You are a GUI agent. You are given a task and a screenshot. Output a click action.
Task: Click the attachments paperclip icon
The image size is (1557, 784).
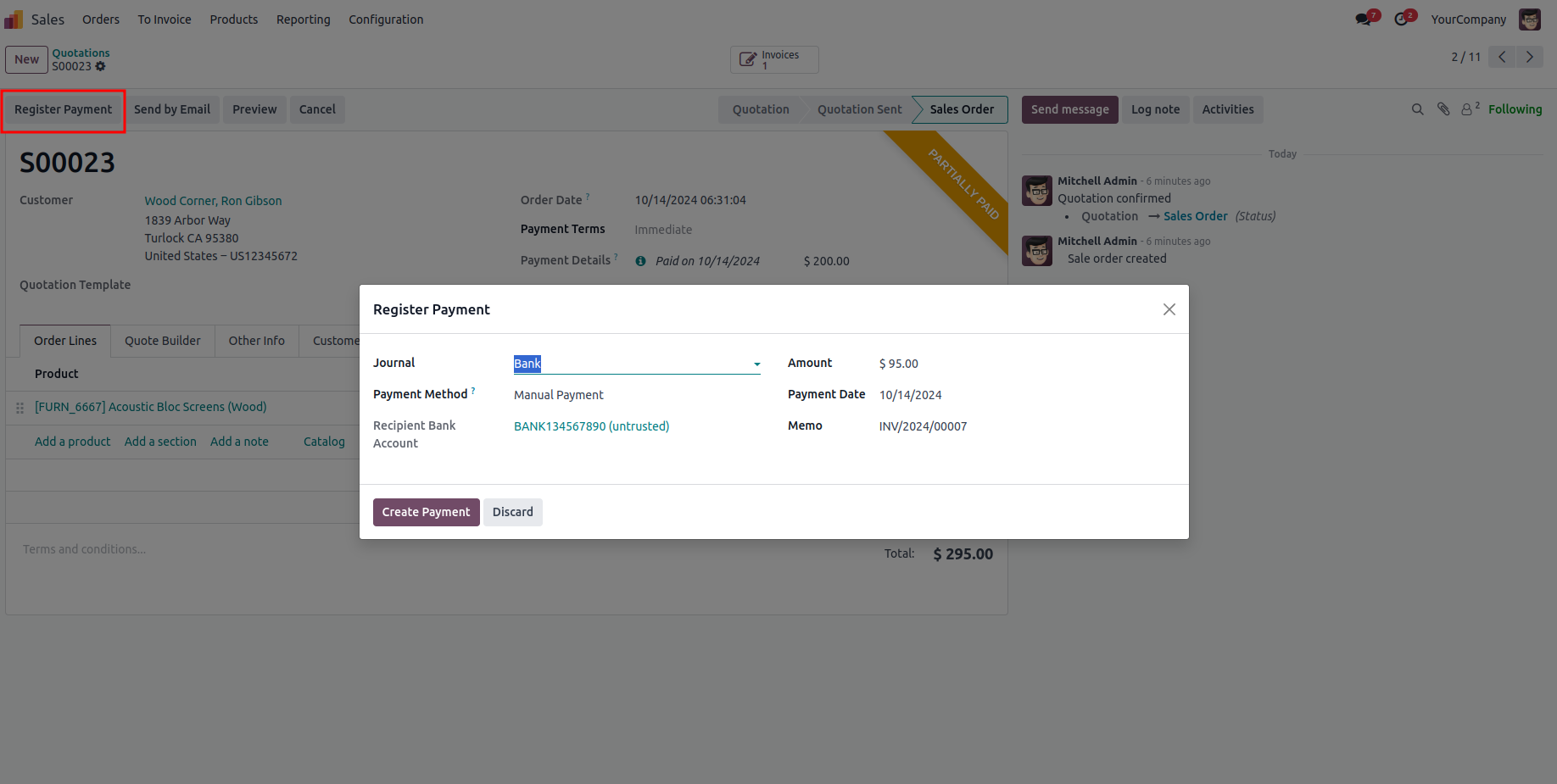[x=1443, y=109]
